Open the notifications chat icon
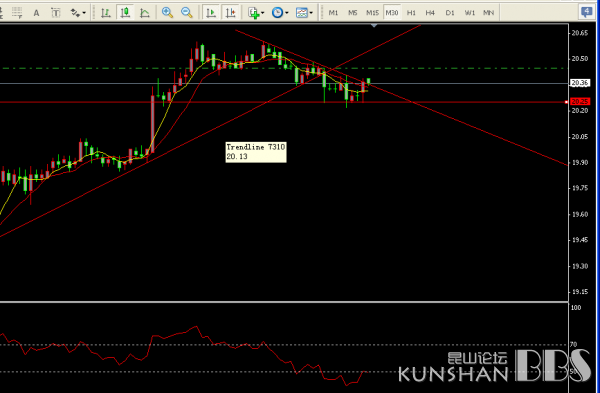 587,12
